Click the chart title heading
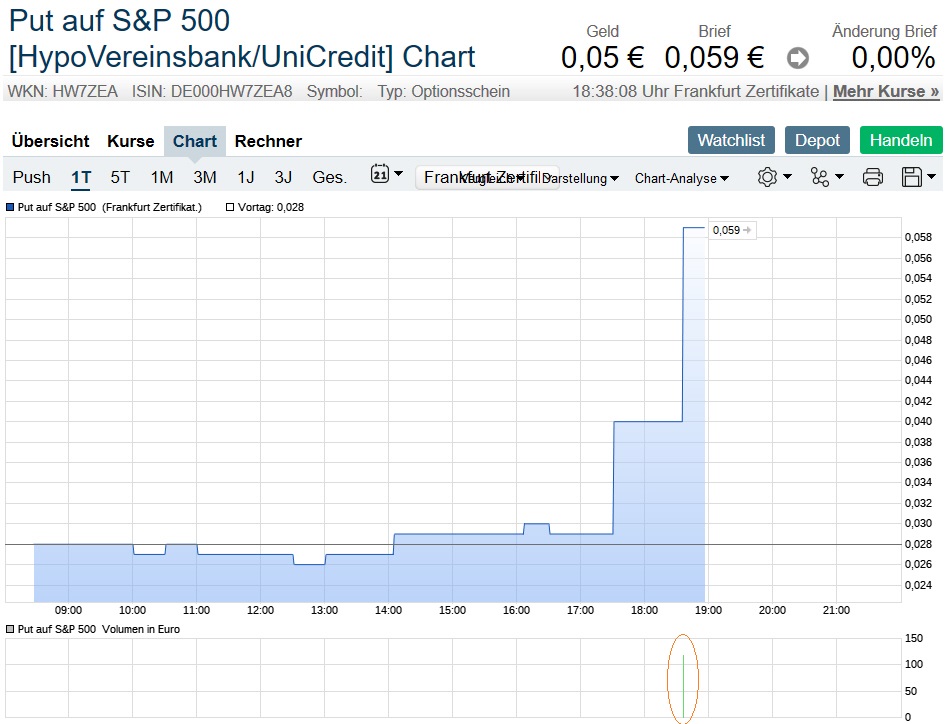The width and height of the screenshot is (951, 724). 242,39
